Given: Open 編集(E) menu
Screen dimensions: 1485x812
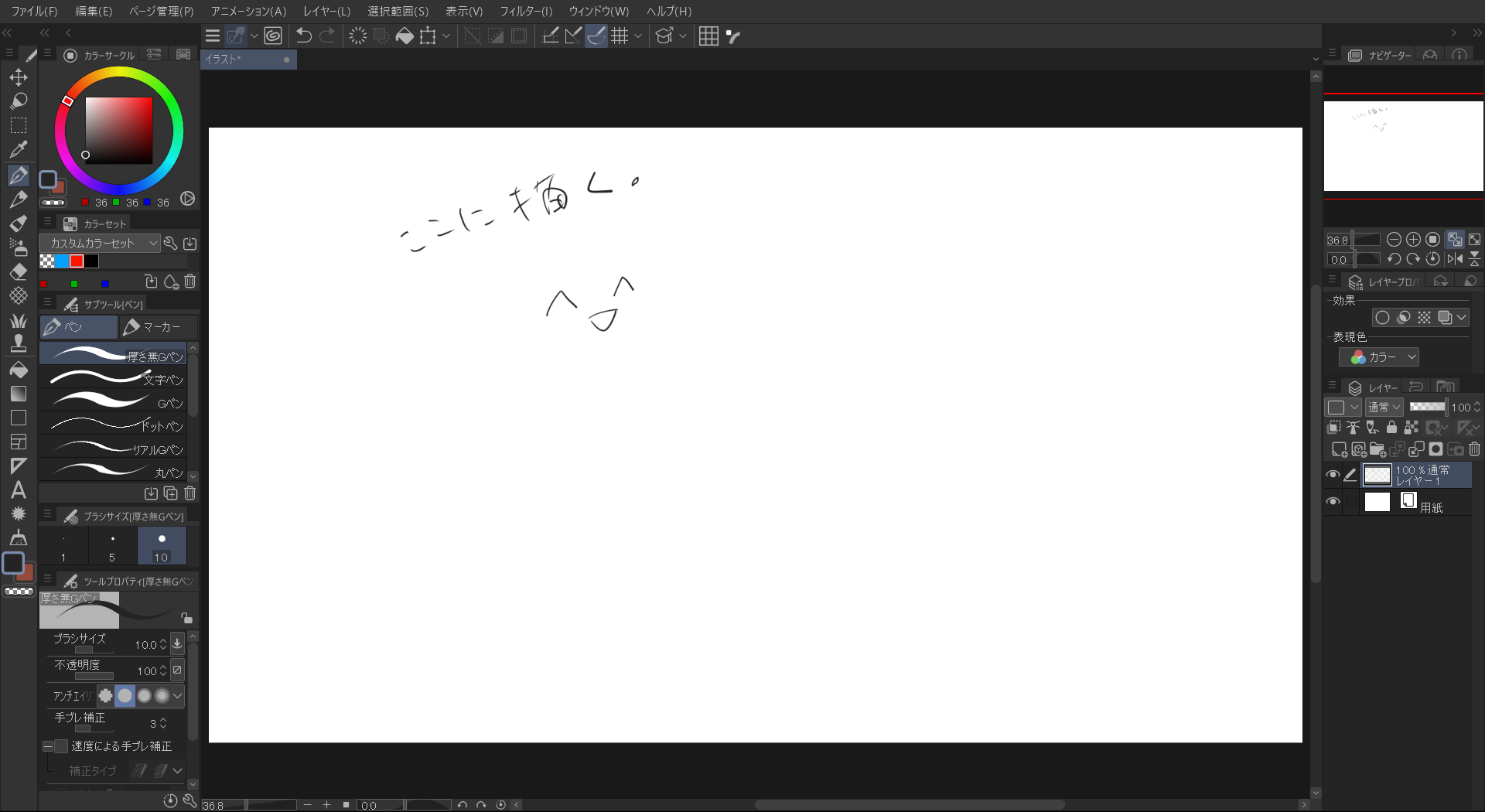Looking at the screenshot, I should pos(94,11).
